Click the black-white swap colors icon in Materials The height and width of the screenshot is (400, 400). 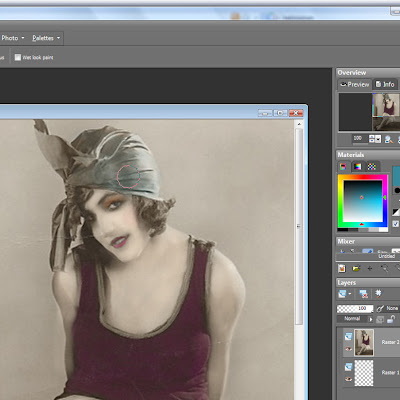click(396, 212)
